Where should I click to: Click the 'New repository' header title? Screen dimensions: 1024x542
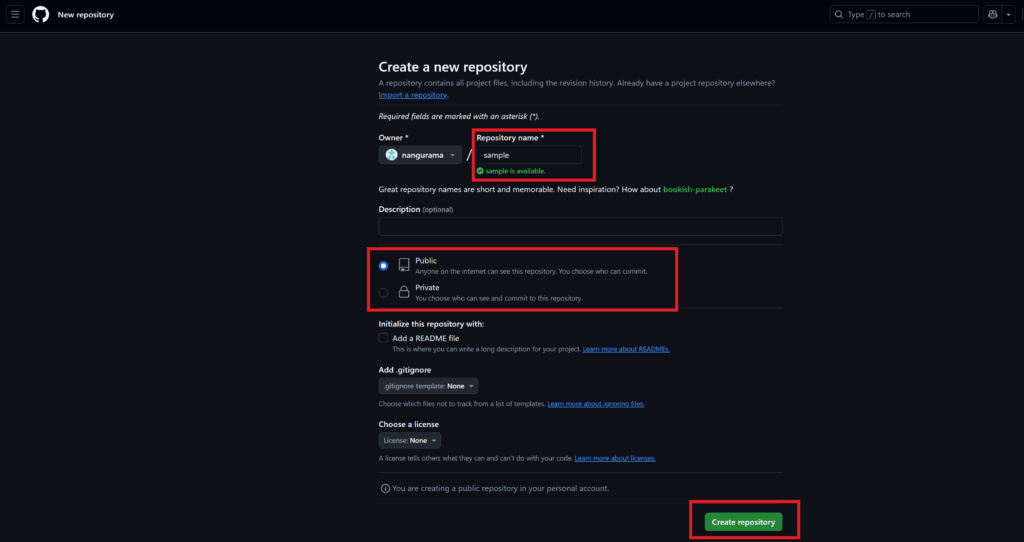click(x=86, y=14)
